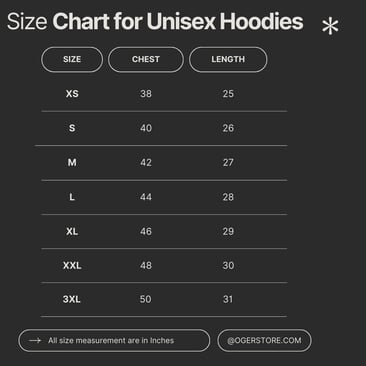
Task: Click the asterisk icon beside the title
Action: point(330,26)
